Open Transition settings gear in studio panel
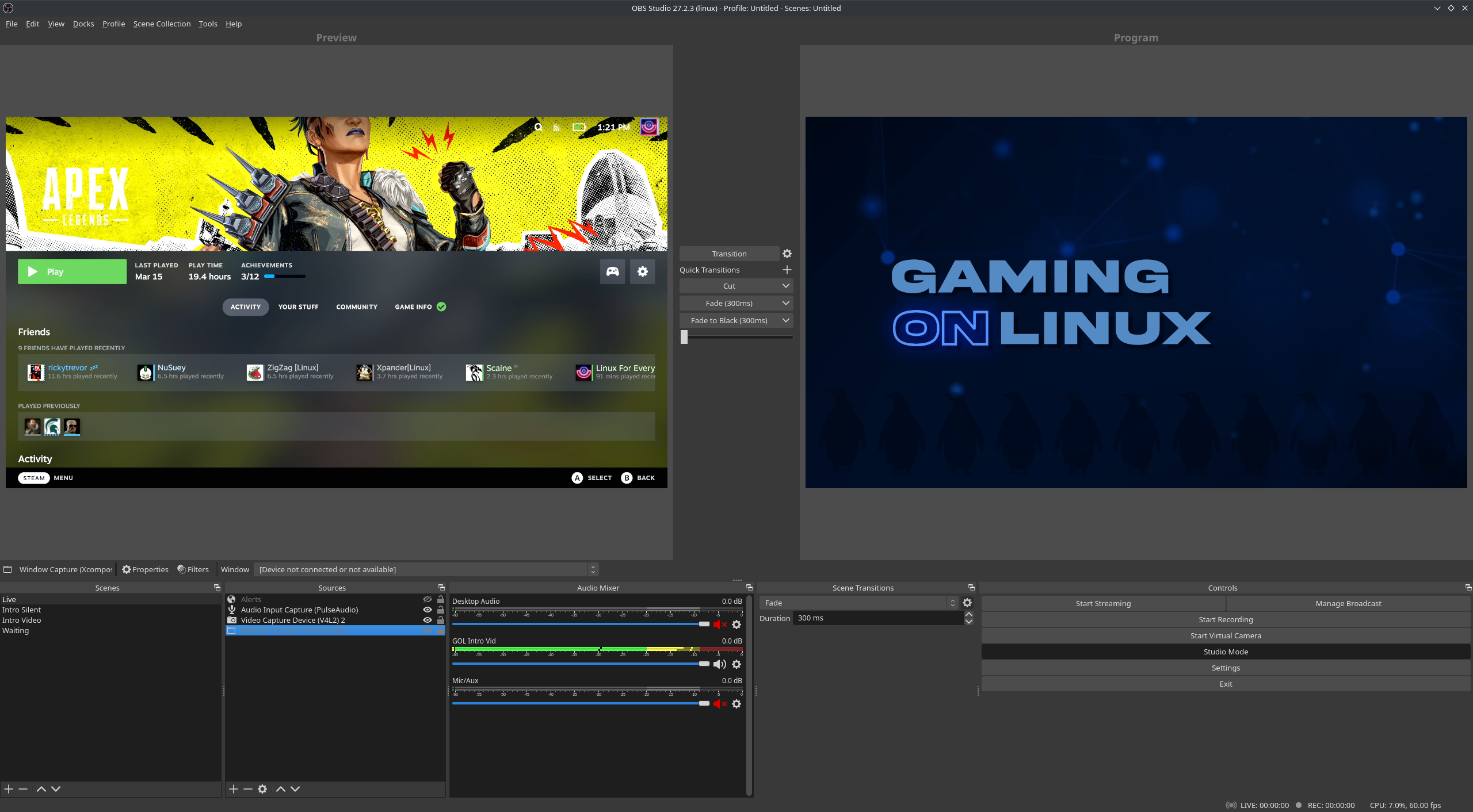Viewport: 1473px width, 812px height. [787, 254]
